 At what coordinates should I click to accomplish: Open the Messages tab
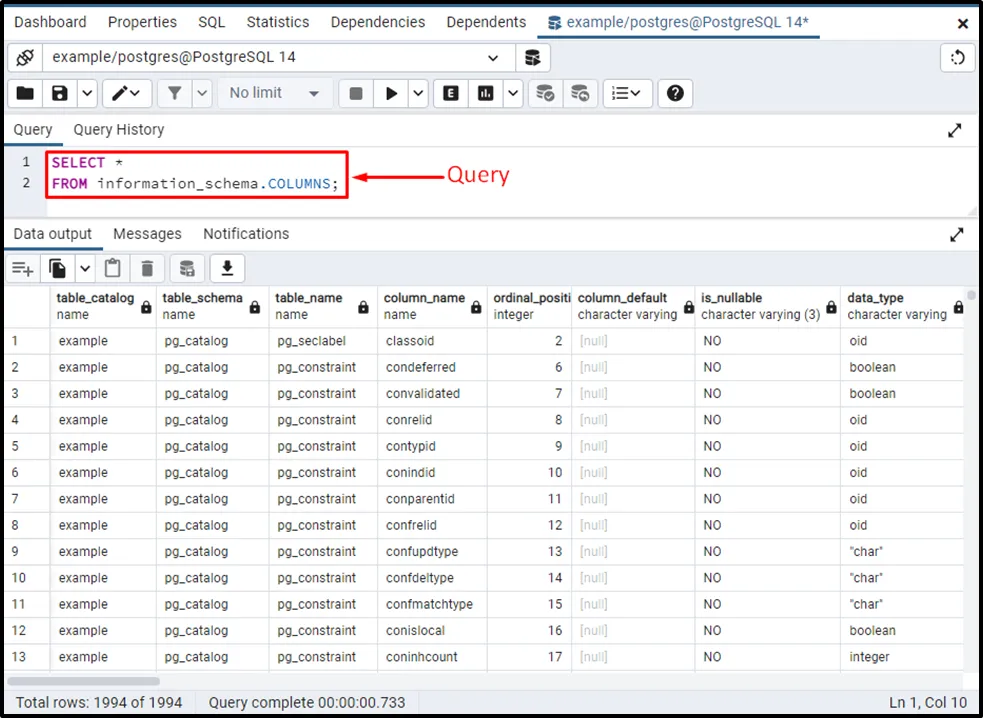(147, 234)
